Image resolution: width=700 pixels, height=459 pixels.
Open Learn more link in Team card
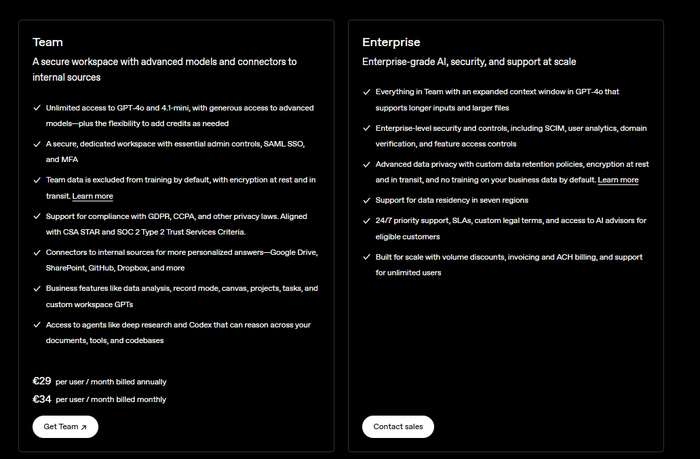click(x=93, y=197)
